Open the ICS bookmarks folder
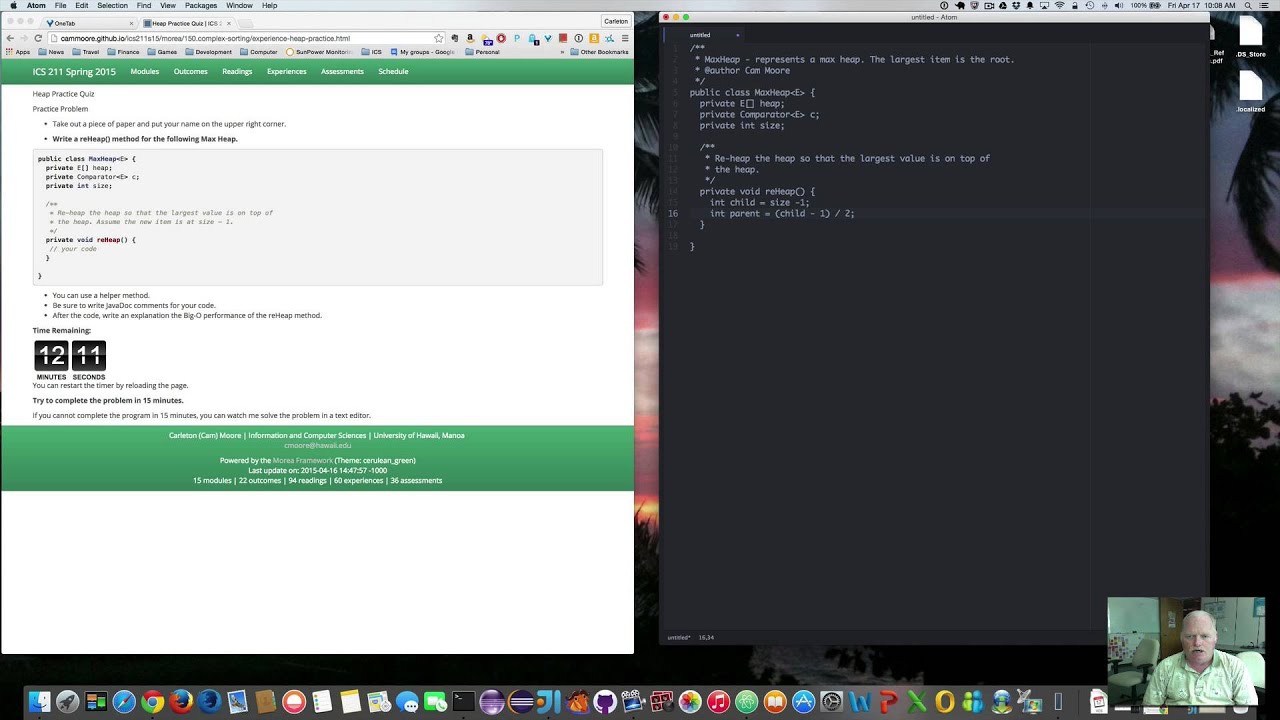1280x720 pixels. [371, 52]
